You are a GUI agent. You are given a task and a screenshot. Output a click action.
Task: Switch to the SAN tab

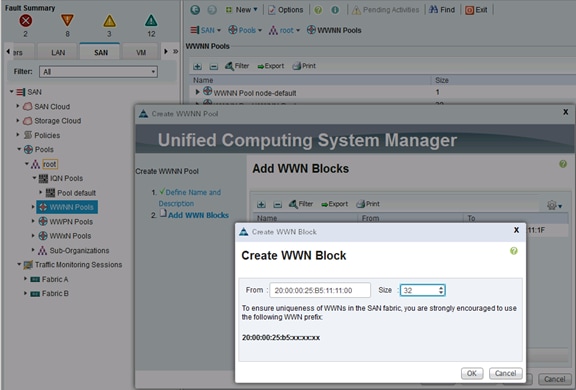coord(101,53)
